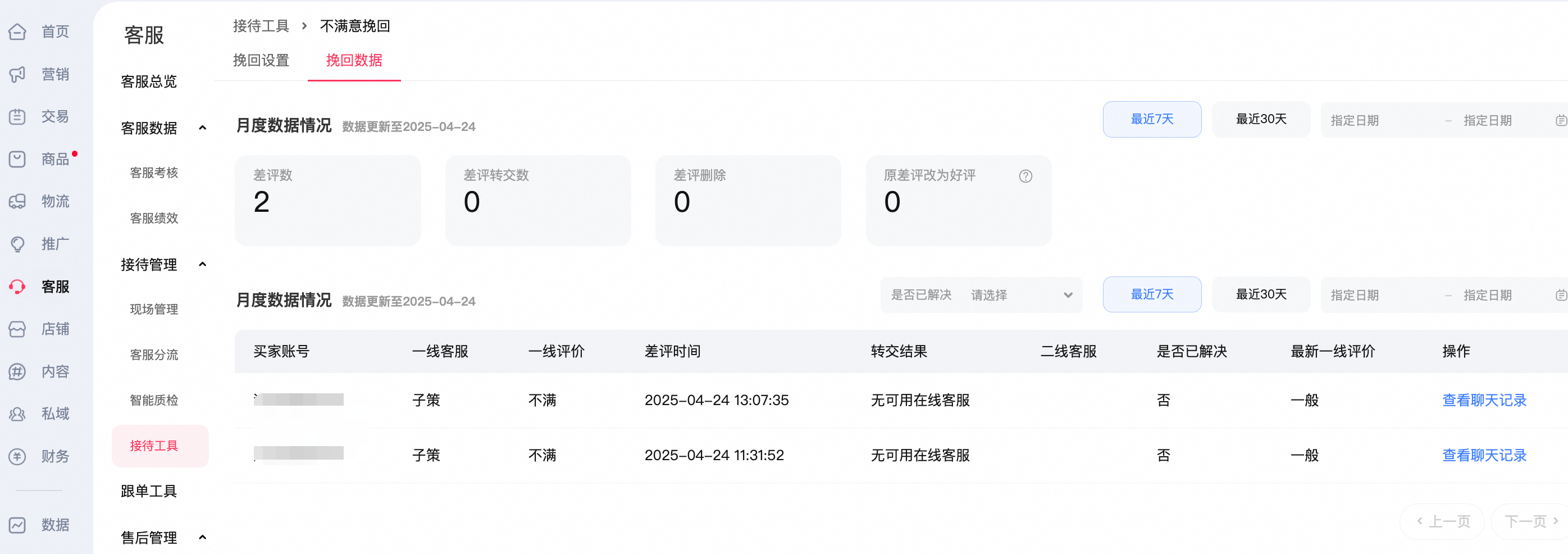Open the 财务 yen icon

17,456
